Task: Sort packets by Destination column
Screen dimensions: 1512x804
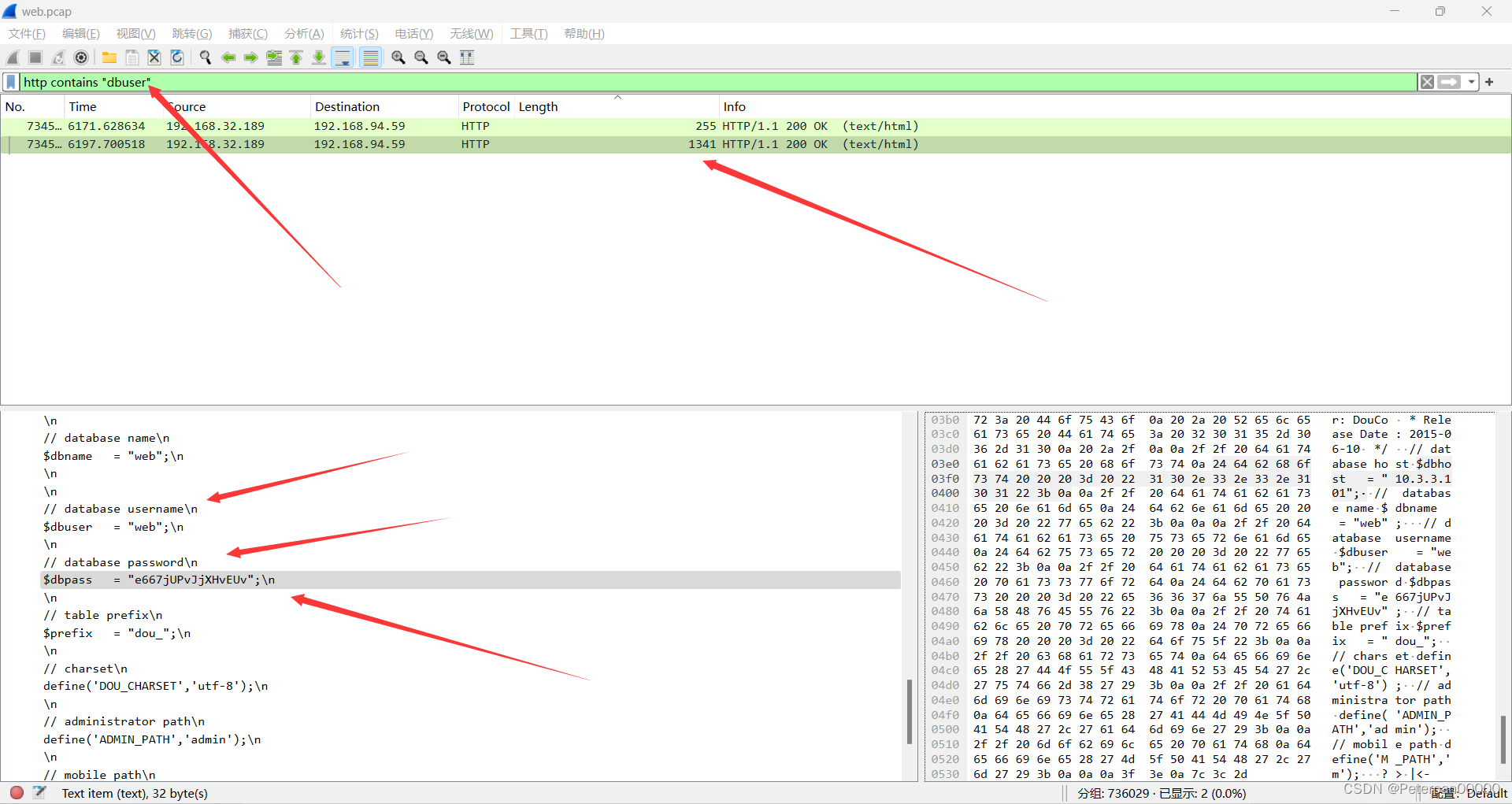Action: pyautogui.click(x=384, y=106)
